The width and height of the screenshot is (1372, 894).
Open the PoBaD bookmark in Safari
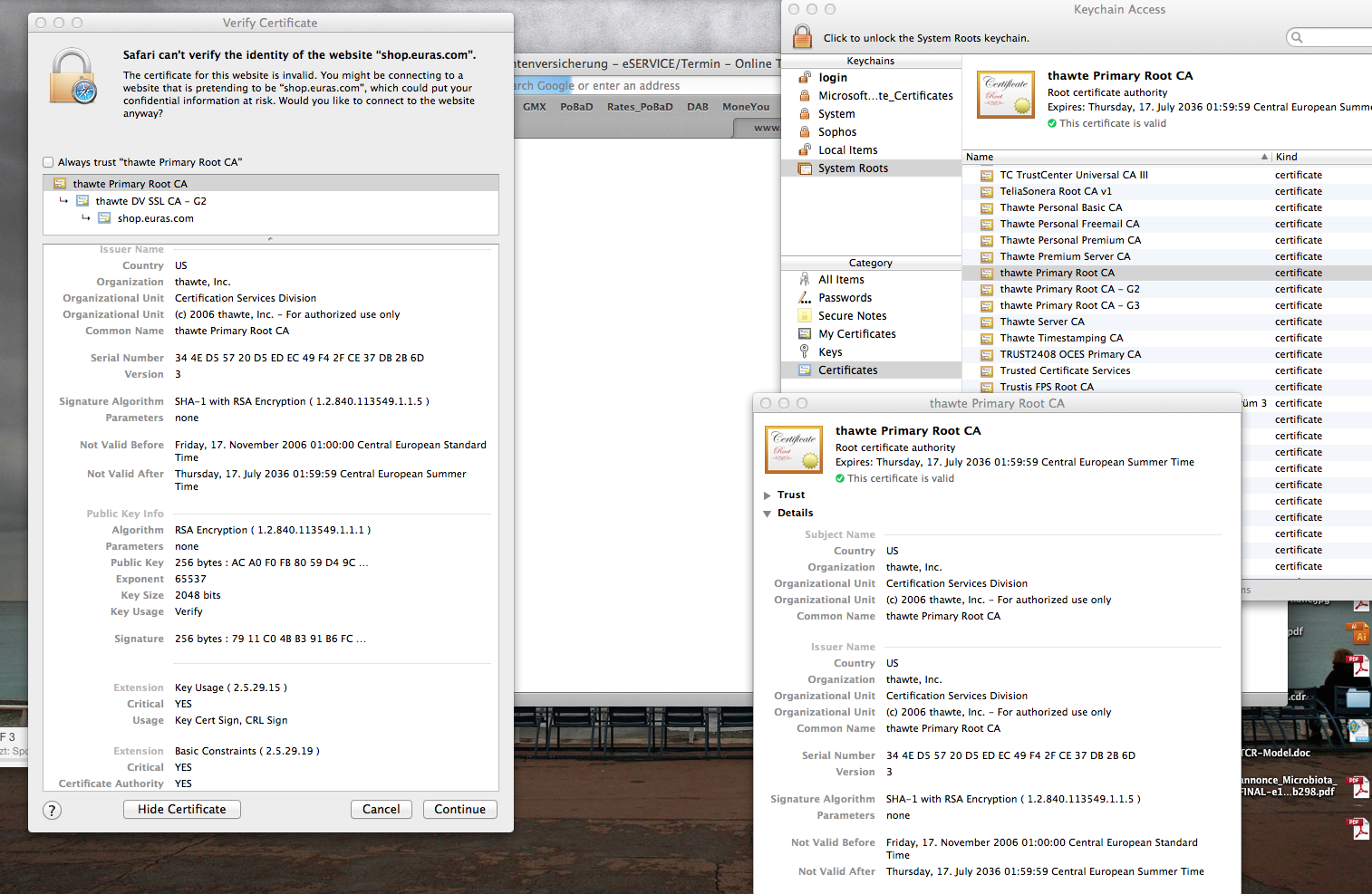coord(576,107)
